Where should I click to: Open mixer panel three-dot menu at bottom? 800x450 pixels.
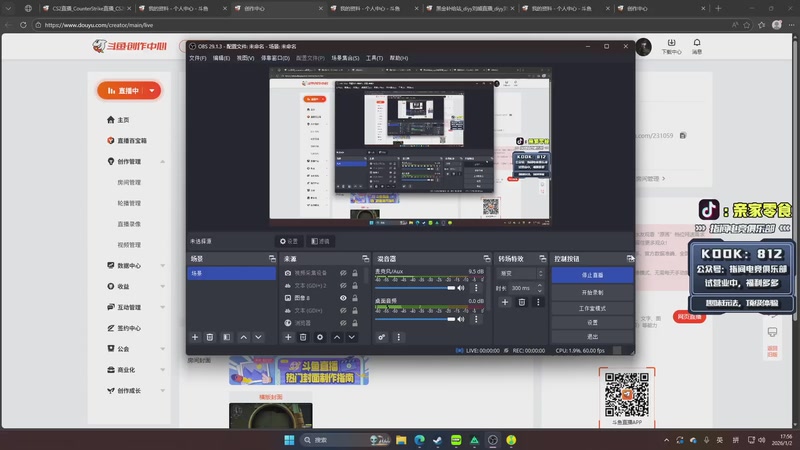[x=398, y=337]
